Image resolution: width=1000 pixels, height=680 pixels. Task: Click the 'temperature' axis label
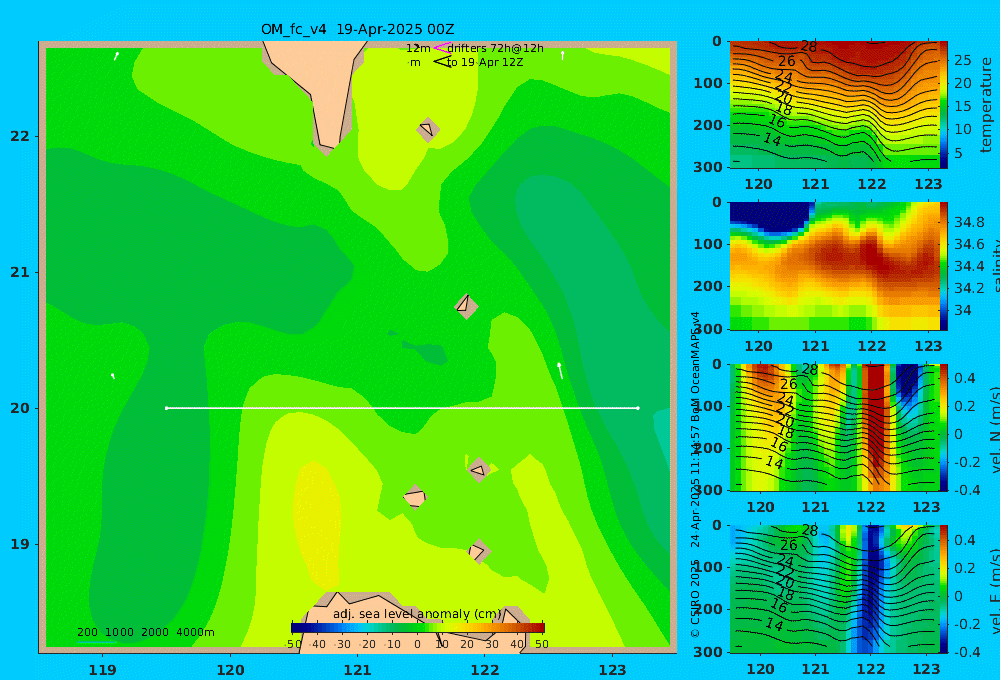pyautogui.click(x=986, y=105)
